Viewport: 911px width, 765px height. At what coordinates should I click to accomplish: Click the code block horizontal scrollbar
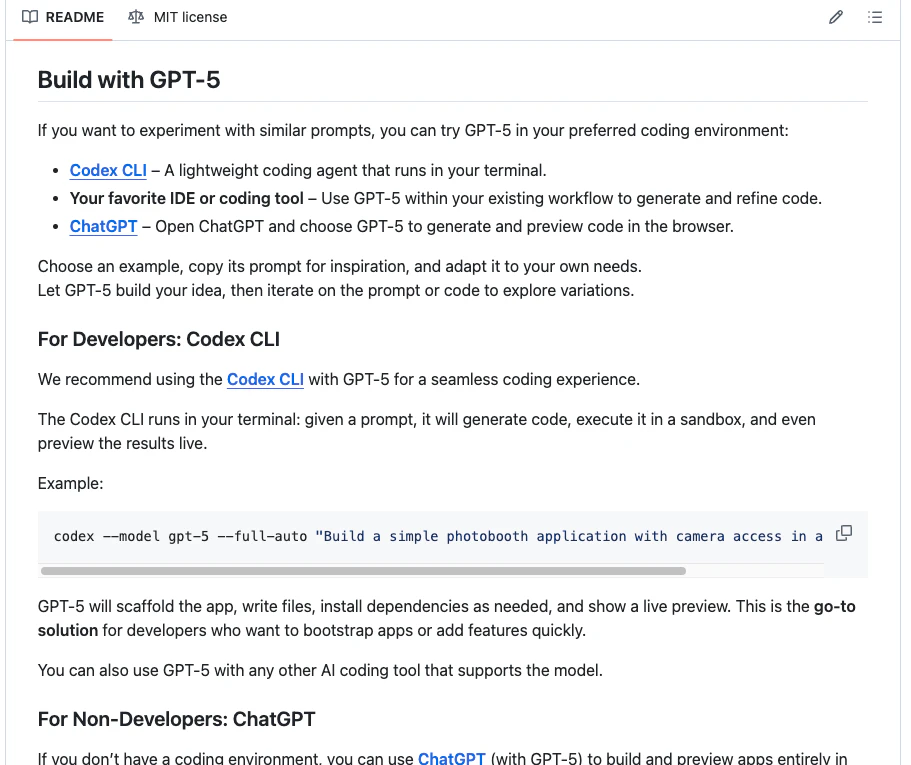363,571
